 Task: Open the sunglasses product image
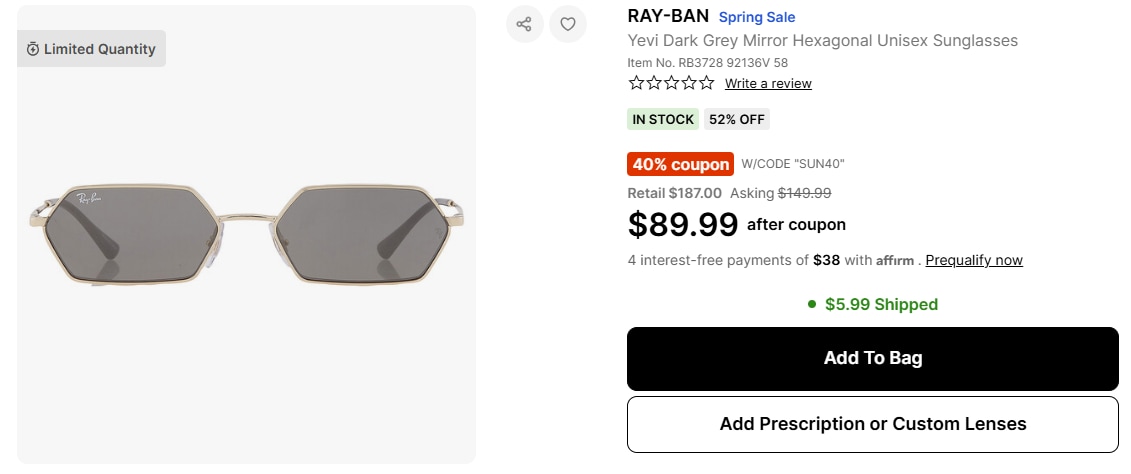(x=246, y=235)
